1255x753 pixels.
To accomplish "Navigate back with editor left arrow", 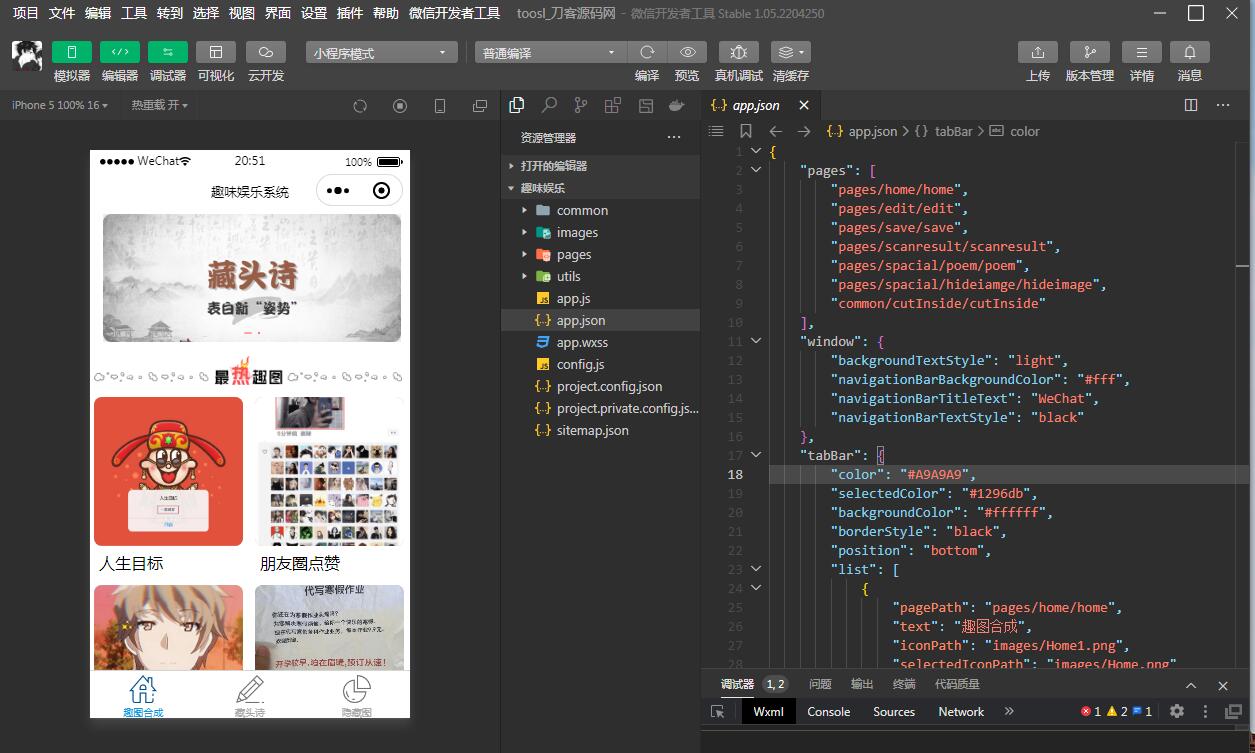I will click(x=775, y=131).
